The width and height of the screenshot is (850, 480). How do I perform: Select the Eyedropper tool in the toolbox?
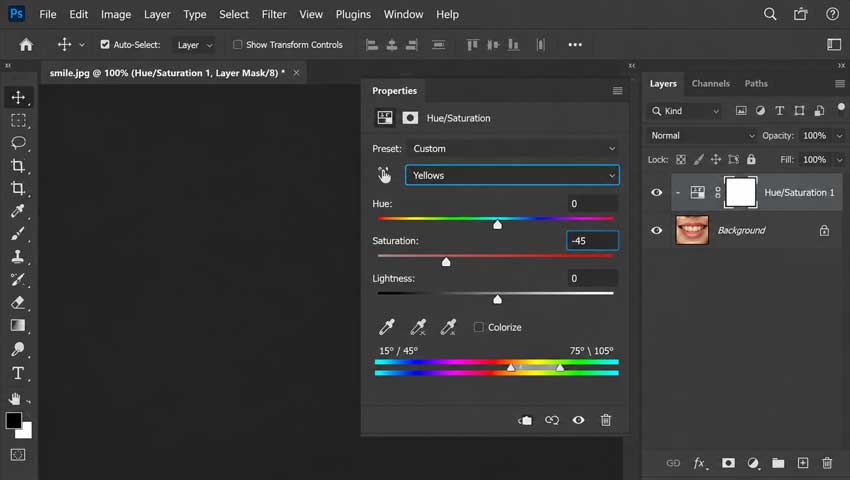(18, 211)
